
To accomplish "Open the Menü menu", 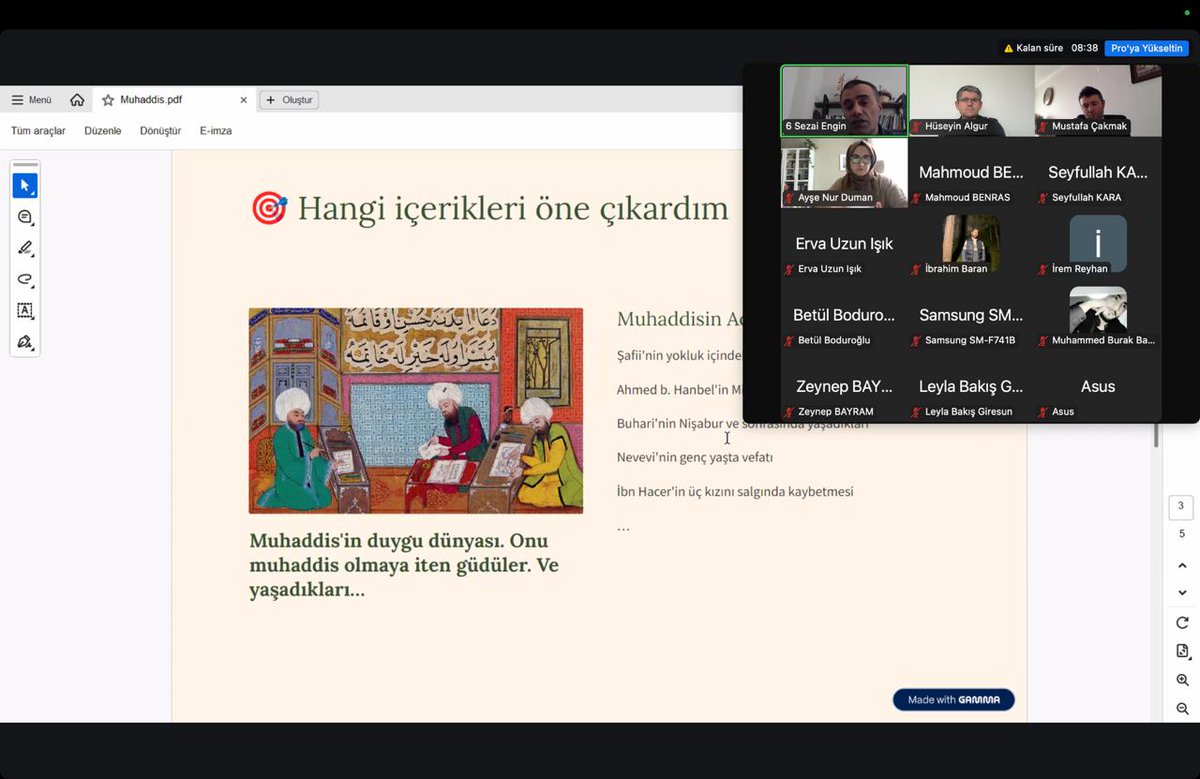I will coord(31,99).
